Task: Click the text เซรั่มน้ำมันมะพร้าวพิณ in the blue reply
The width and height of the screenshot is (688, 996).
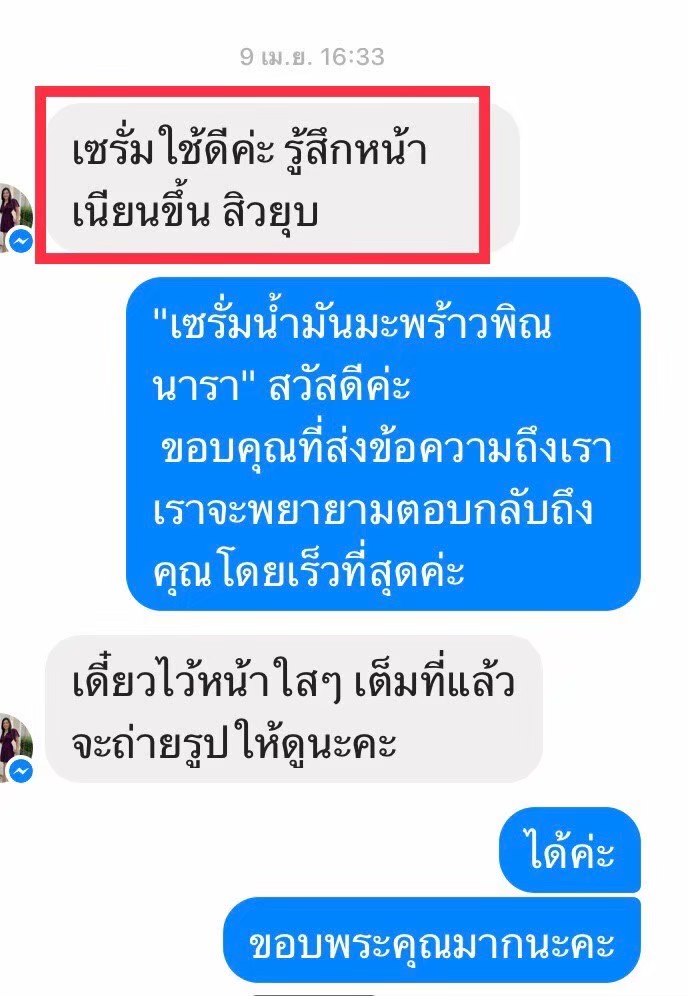Action: pyautogui.click(x=352, y=323)
